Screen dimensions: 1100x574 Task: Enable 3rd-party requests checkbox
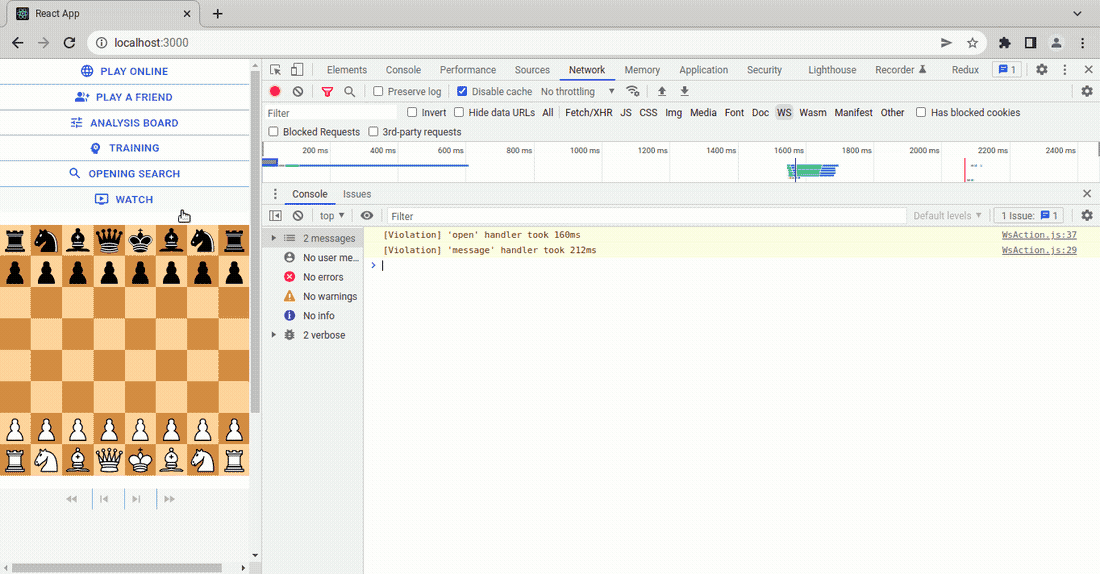(373, 132)
